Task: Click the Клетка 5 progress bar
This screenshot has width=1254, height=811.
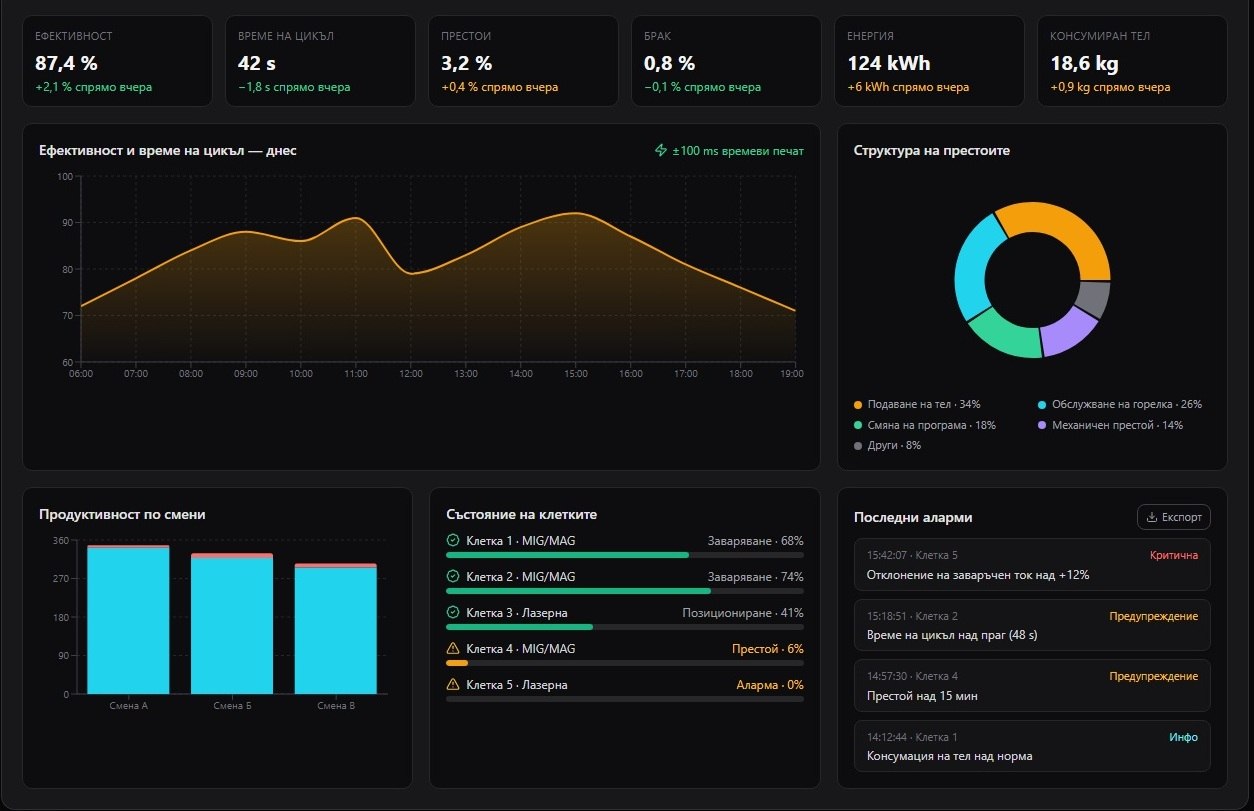Action: [x=625, y=699]
